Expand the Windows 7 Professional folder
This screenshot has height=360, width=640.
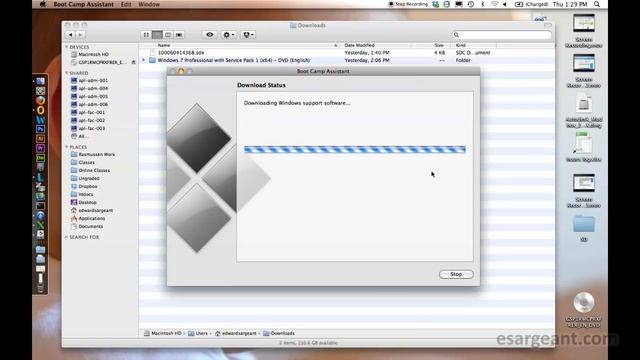click(144, 60)
